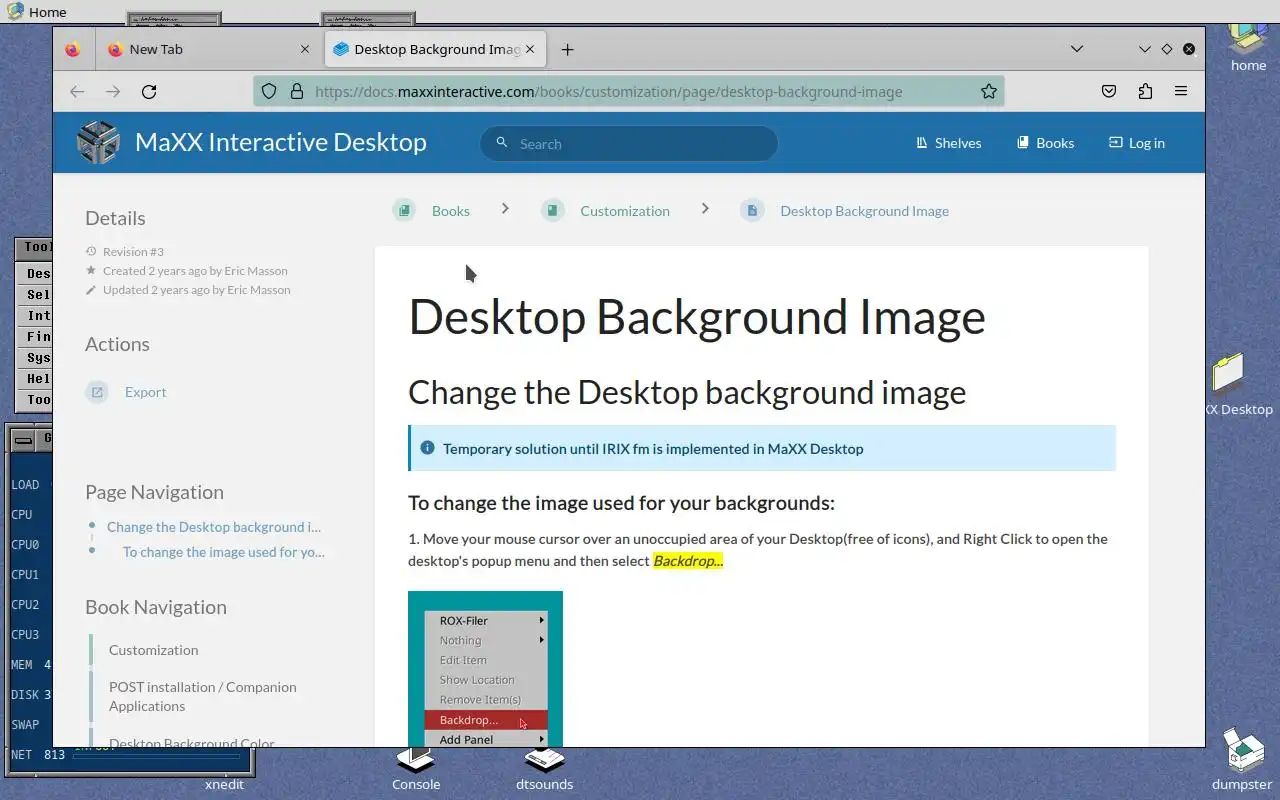
Task: Click the Desktop Background Image breadcrumb link
Action: [x=865, y=211]
